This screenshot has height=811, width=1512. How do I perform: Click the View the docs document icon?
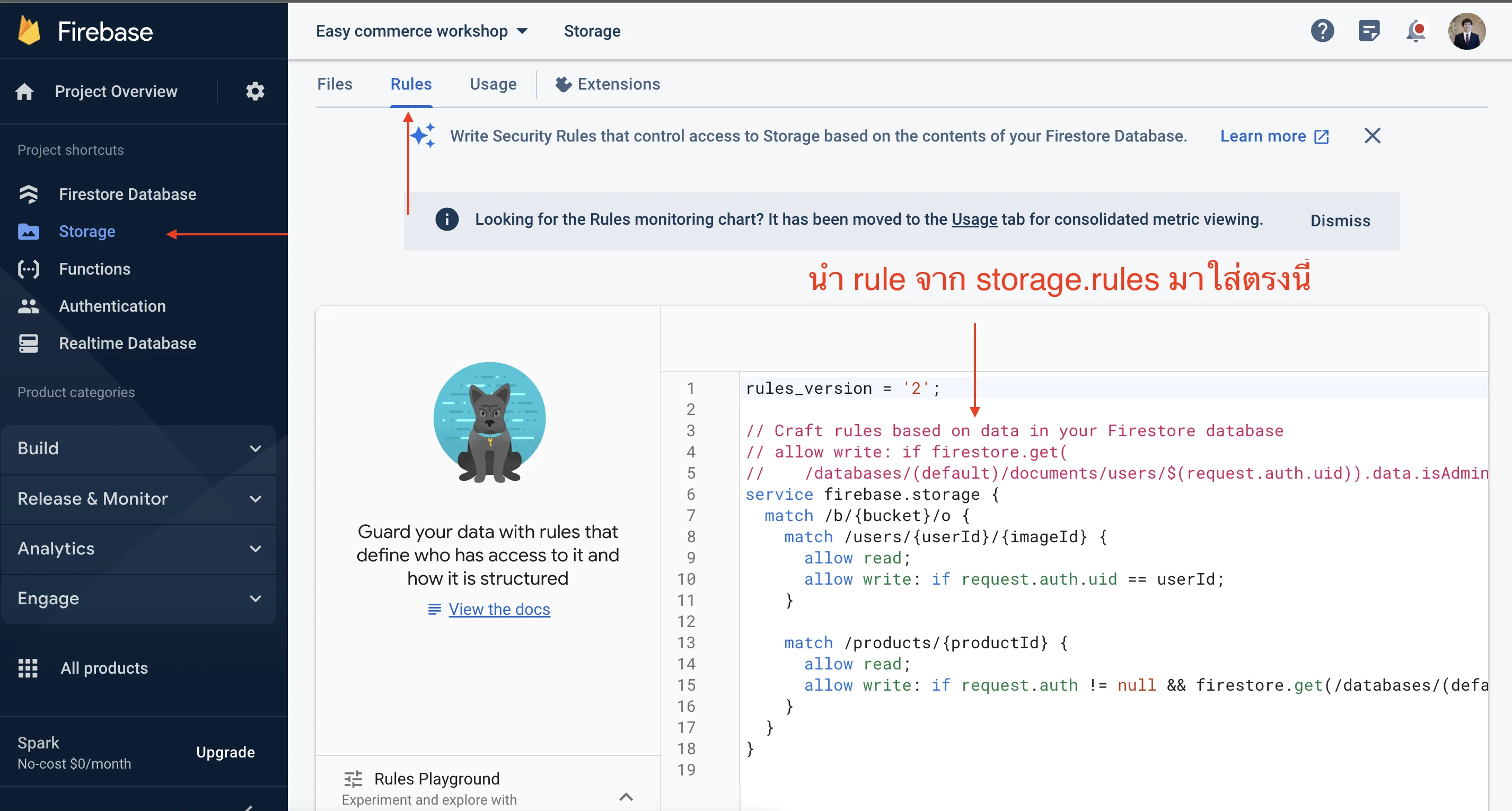(x=434, y=609)
